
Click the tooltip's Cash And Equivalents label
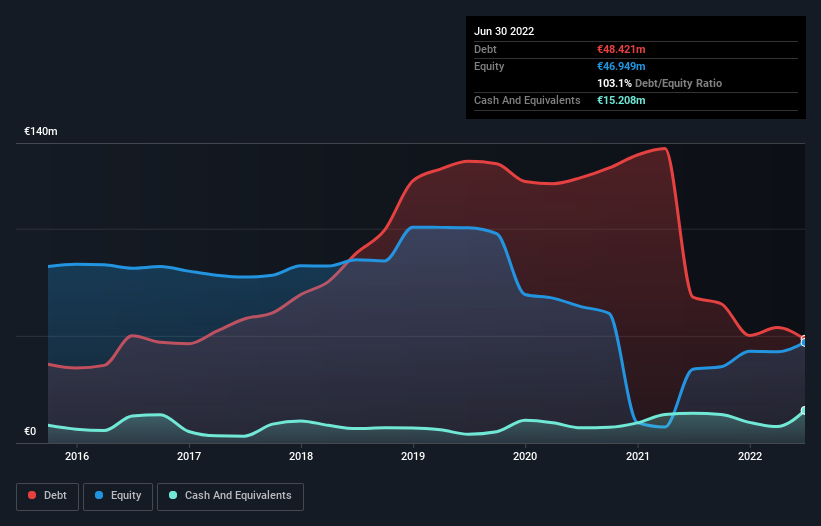[x=527, y=100]
